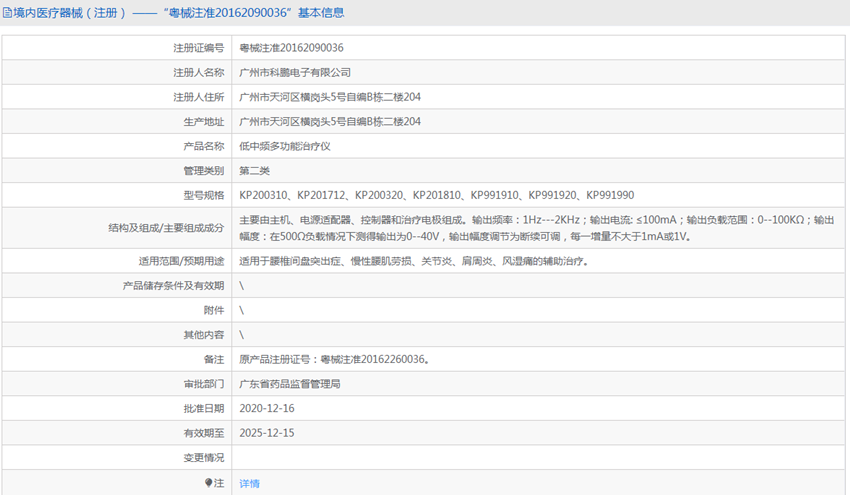
Task: Click the model list starting with KP200310
Action: coord(436,195)
